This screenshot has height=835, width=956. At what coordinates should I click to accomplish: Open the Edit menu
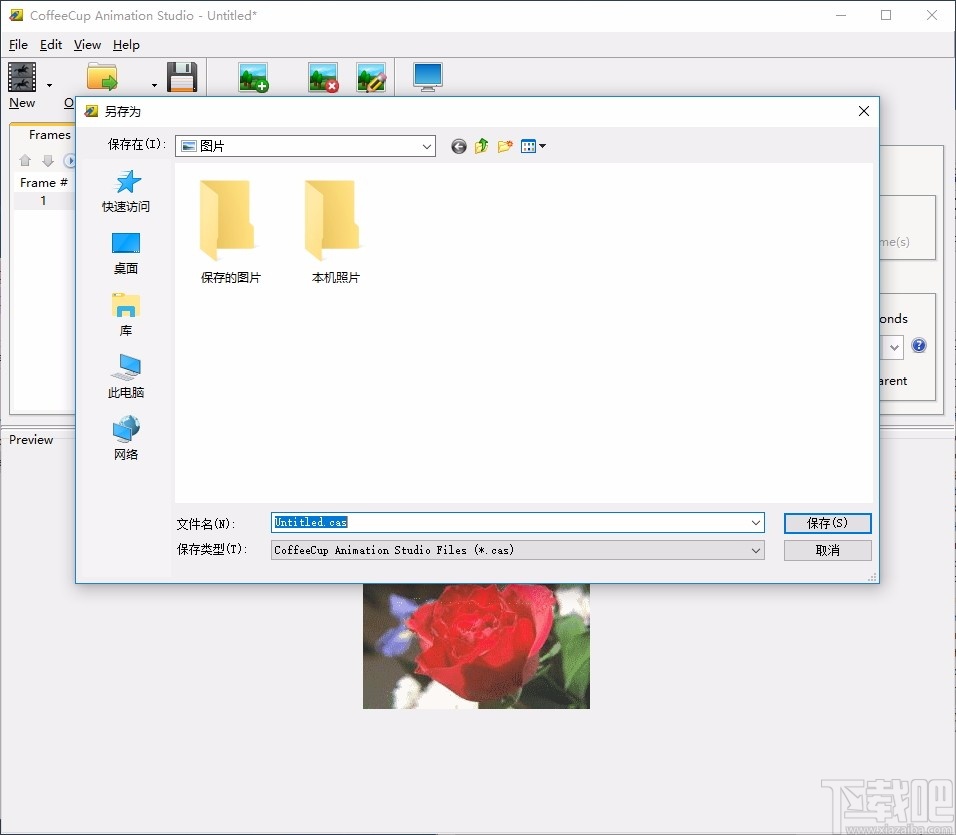(x=51, y=44)
